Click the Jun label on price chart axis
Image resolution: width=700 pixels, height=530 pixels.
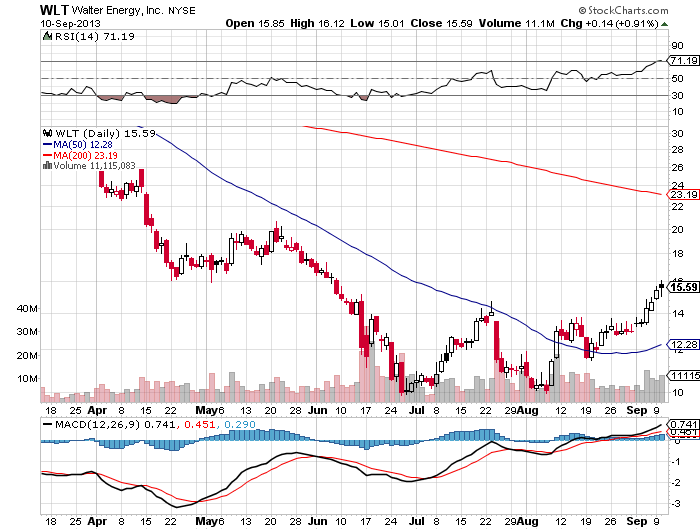point(318,410)
